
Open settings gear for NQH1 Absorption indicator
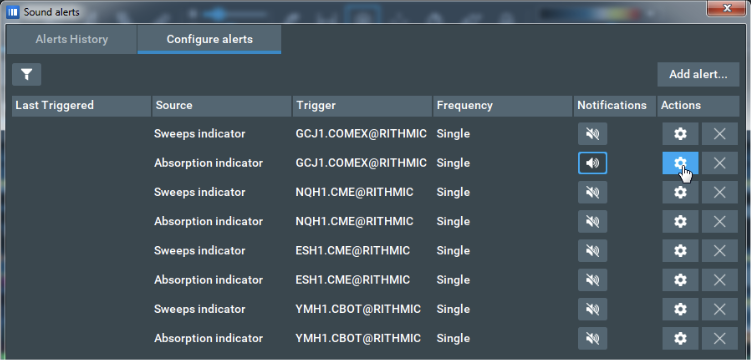tap(680, 221)
